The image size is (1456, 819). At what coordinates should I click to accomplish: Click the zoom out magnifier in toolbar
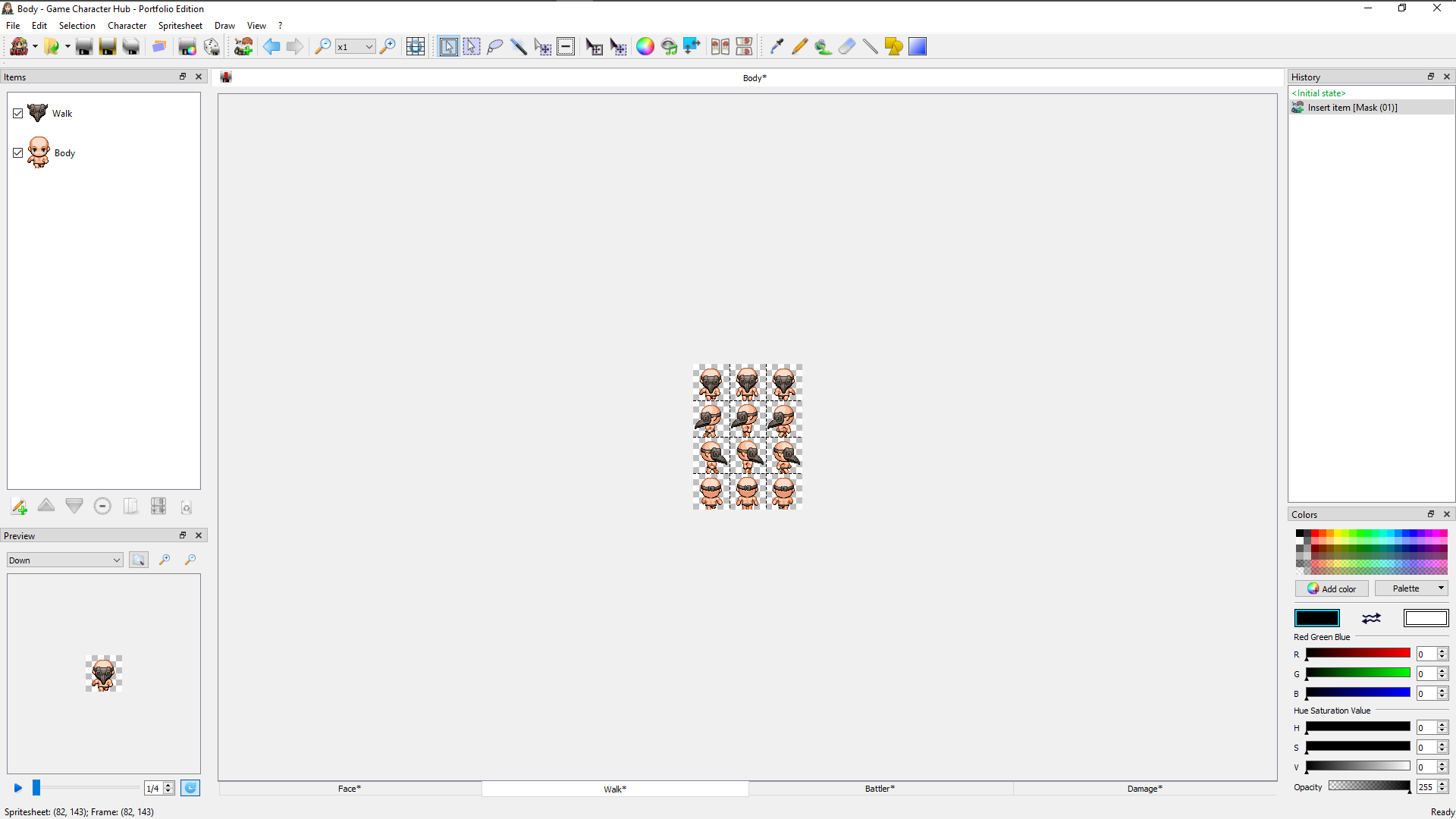point(322,47)
